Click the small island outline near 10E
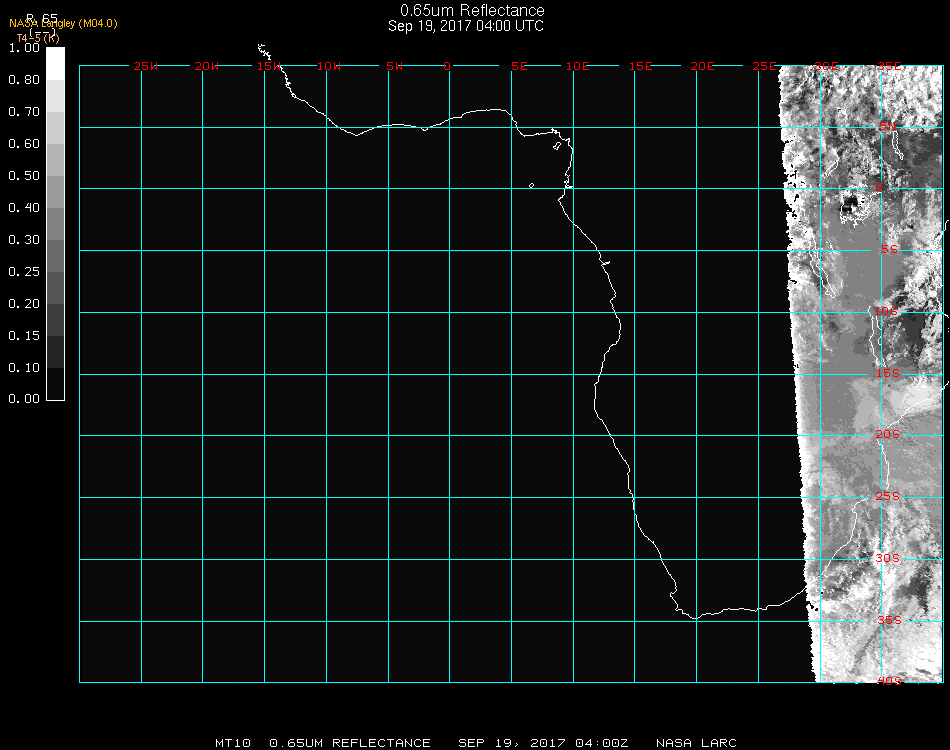This screenshot has width=950, height=750. click(x=557, y=148)
